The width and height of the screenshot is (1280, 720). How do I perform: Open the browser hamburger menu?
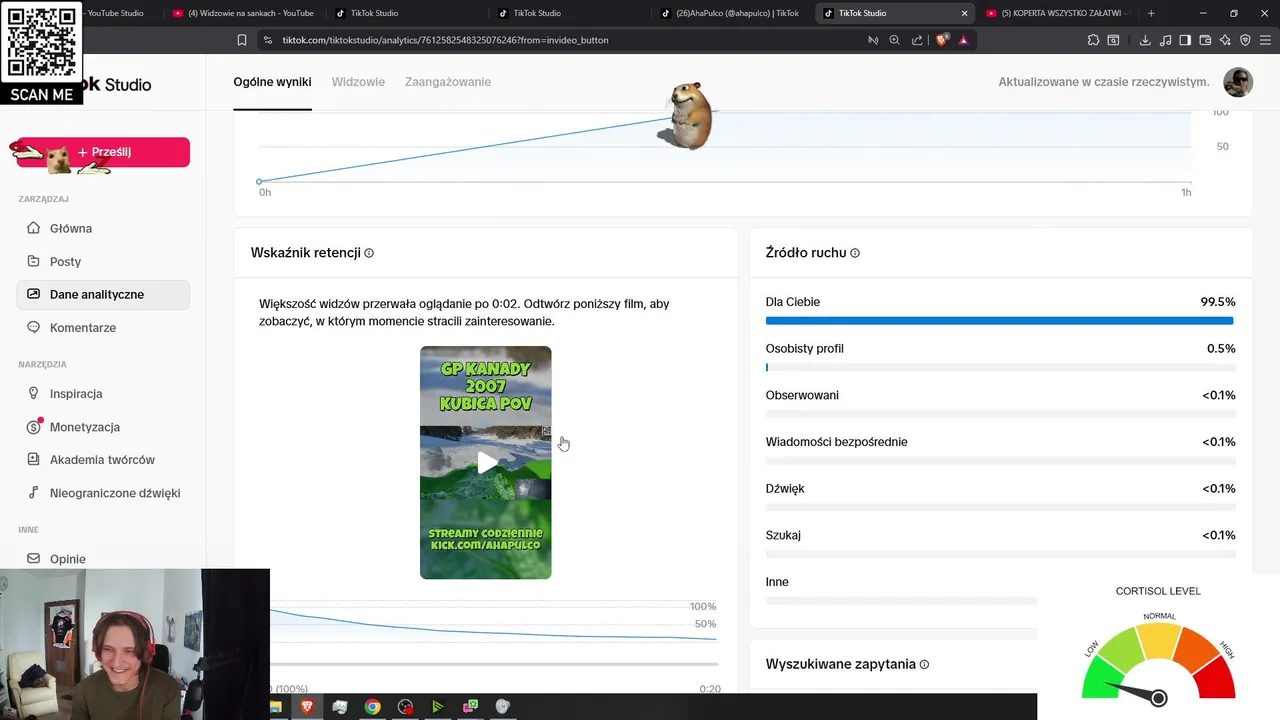click(1265, 40)
